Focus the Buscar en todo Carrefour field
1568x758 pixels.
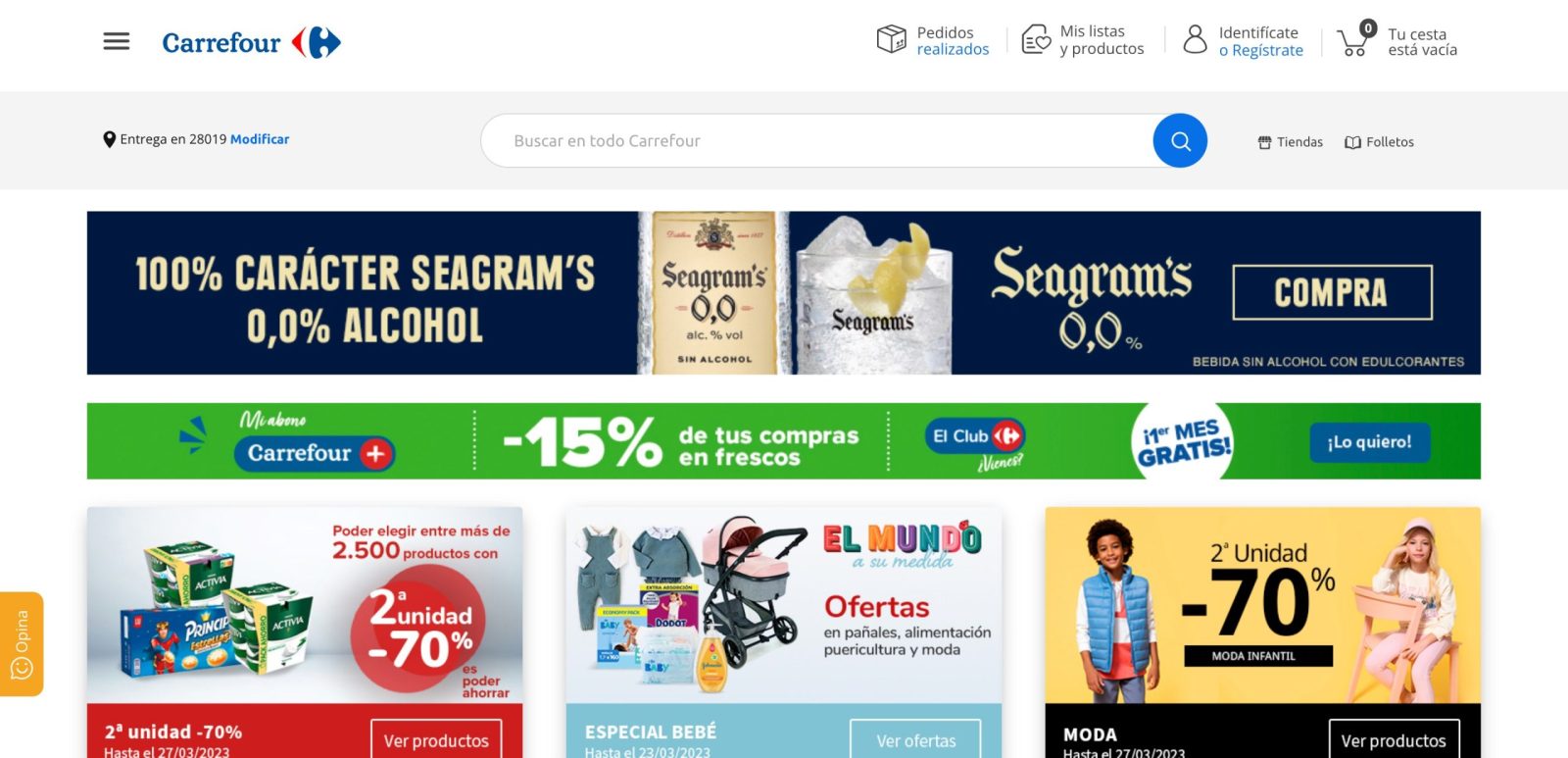coord(816,140)
